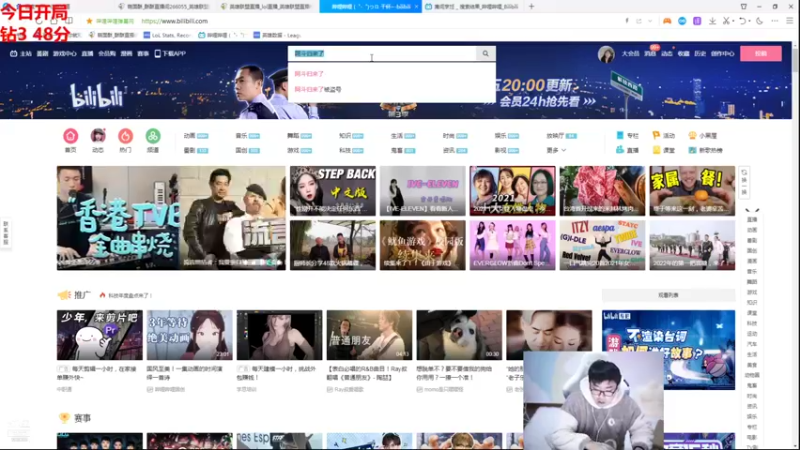Open the 少年来剪片吧 promoted thumbnail
Viewport: 800px width, 450px height.
[99, 335]
